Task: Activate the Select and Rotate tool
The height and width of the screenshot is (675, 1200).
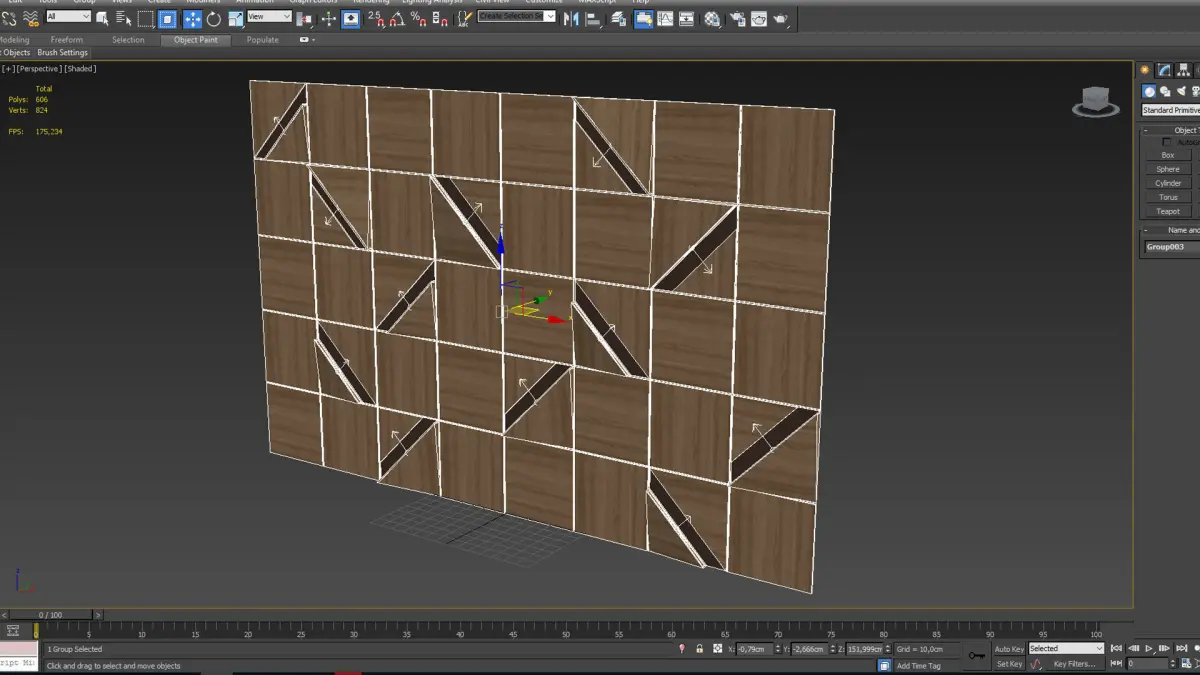Action: pyautogui.click(x=214, y=18)
